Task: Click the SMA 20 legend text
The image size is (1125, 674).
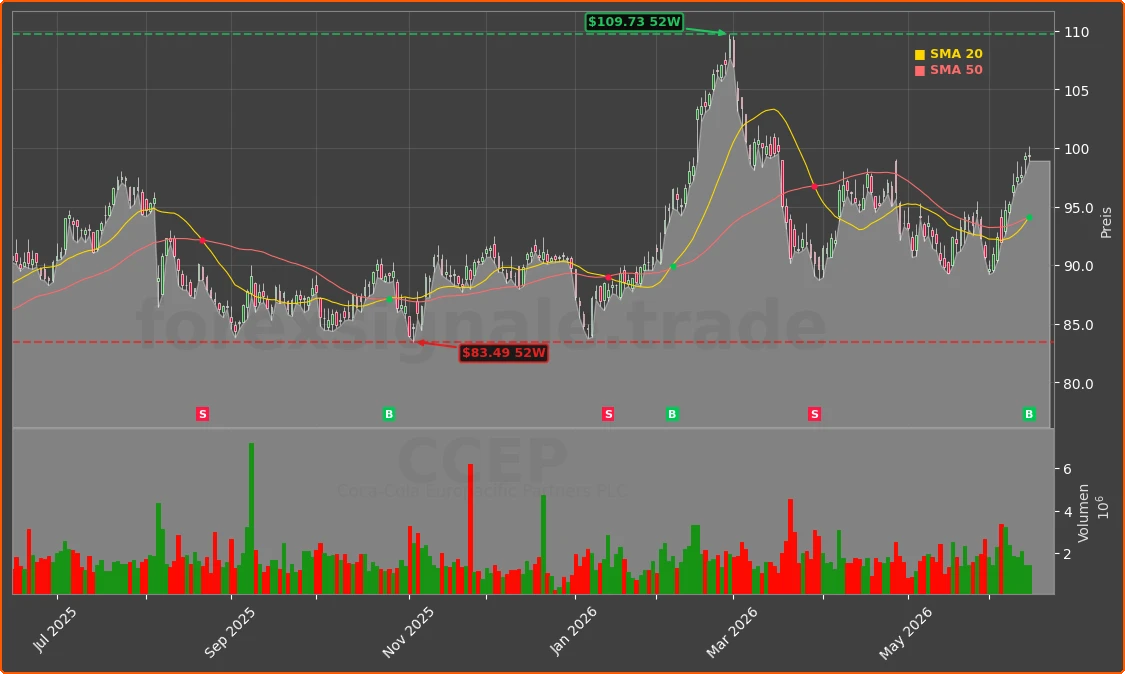Action: 956,54
